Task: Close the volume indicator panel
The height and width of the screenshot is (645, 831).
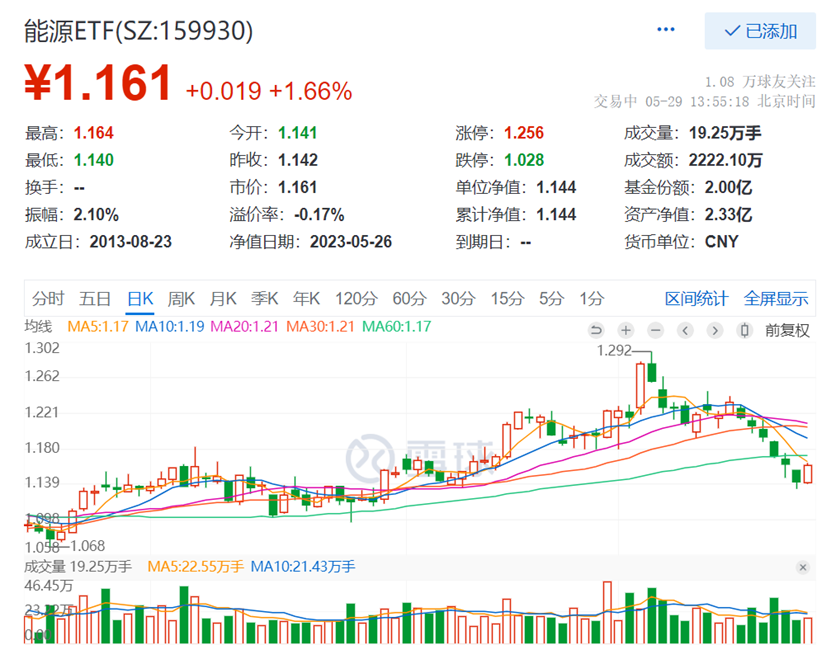Action: pyautogui.click(x=803, y=568)
